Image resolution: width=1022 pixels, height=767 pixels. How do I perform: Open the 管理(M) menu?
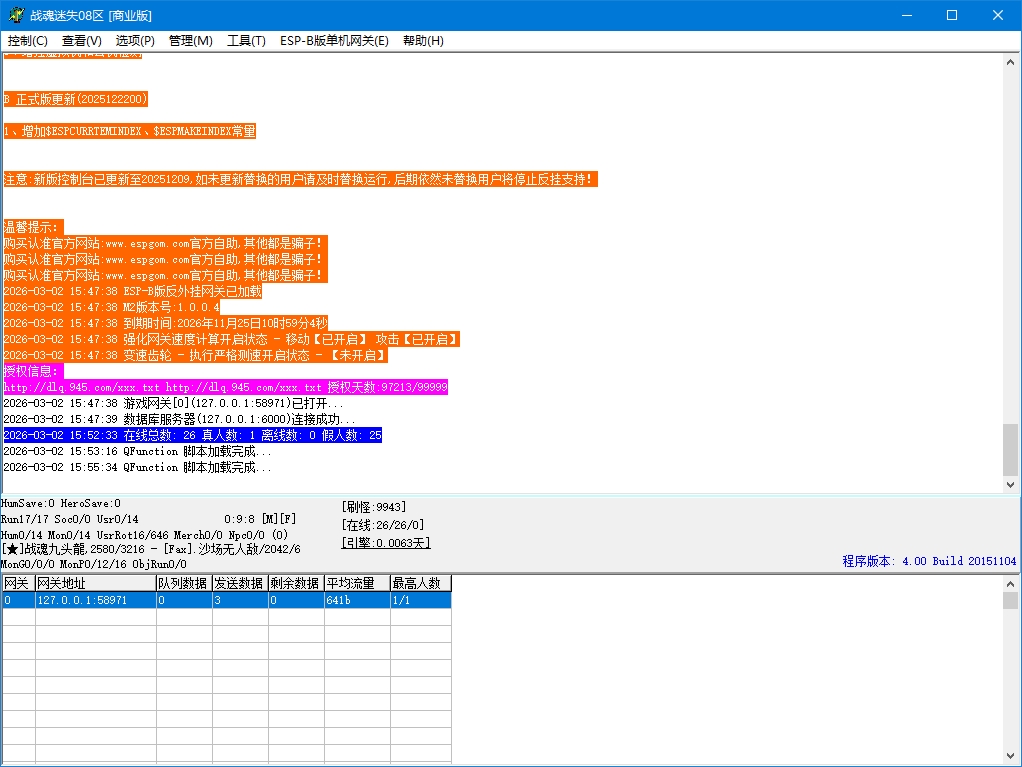click(x=190, y=41)
